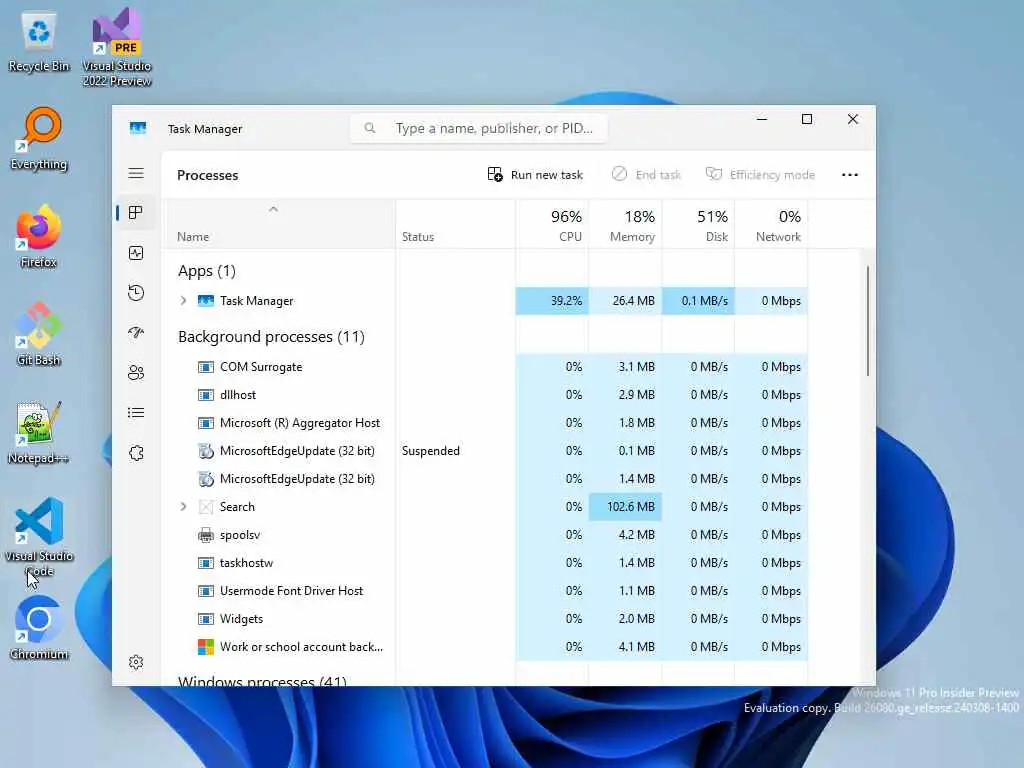This screenshot has width=1024, height=768.
Task: Sort by the Disk column header
Action: 698,225
